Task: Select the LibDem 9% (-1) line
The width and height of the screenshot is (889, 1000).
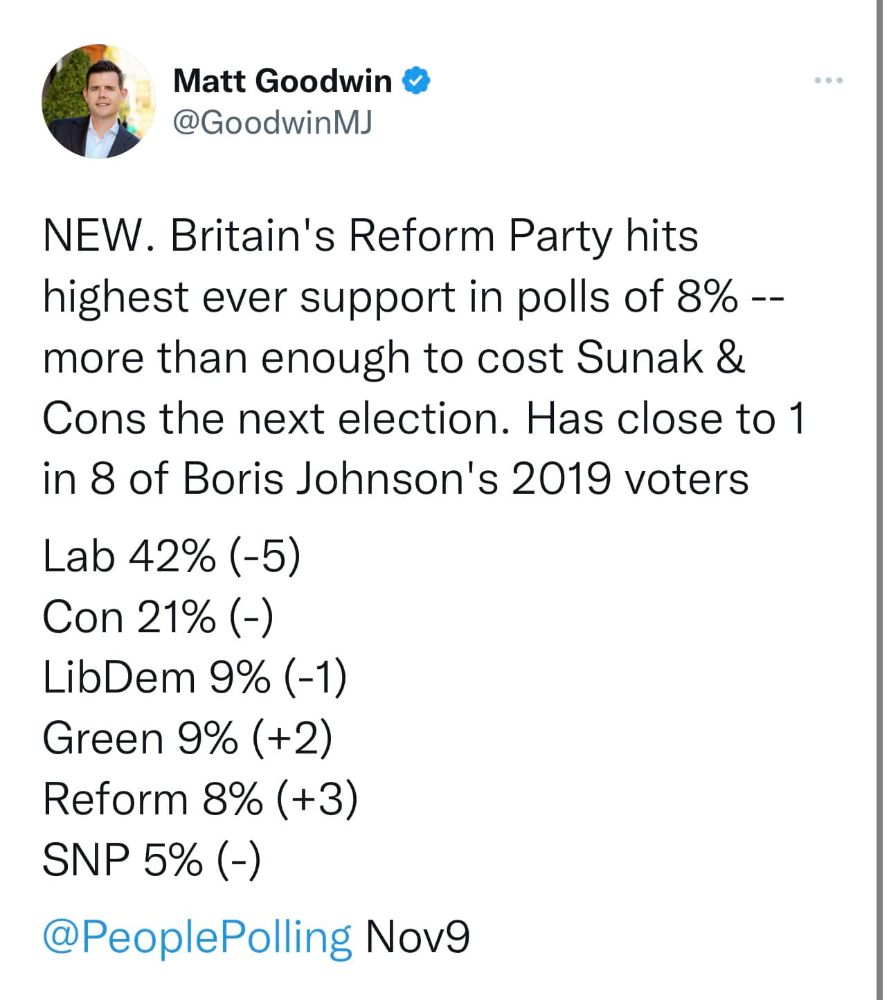Action: pos(195,677)
